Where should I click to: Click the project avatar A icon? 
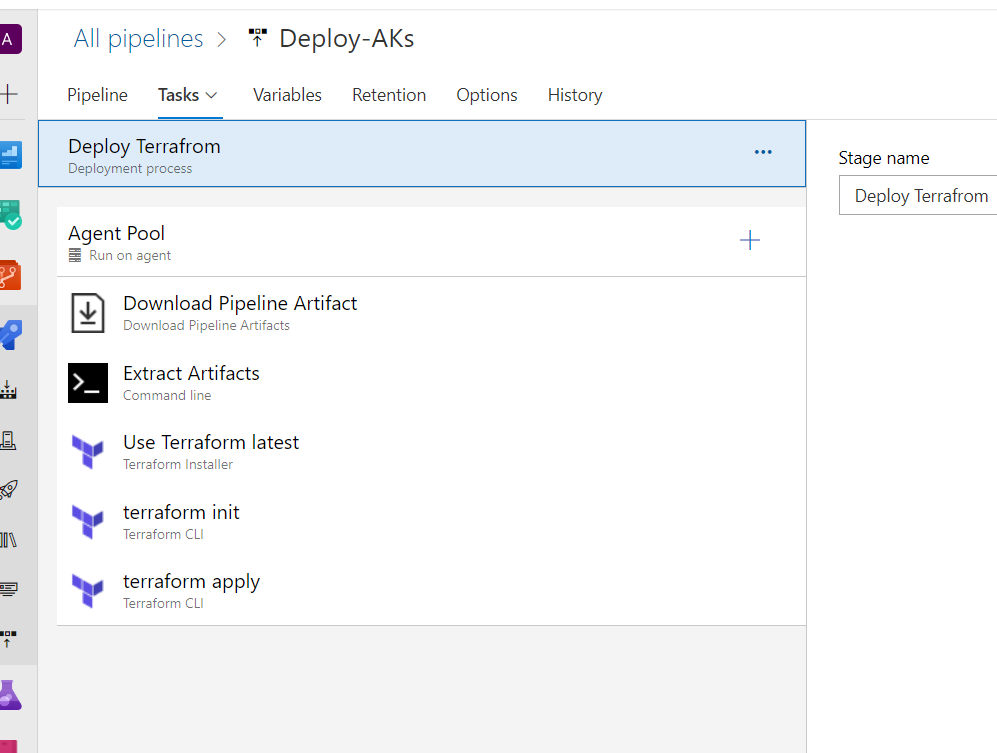coord(9,40)
